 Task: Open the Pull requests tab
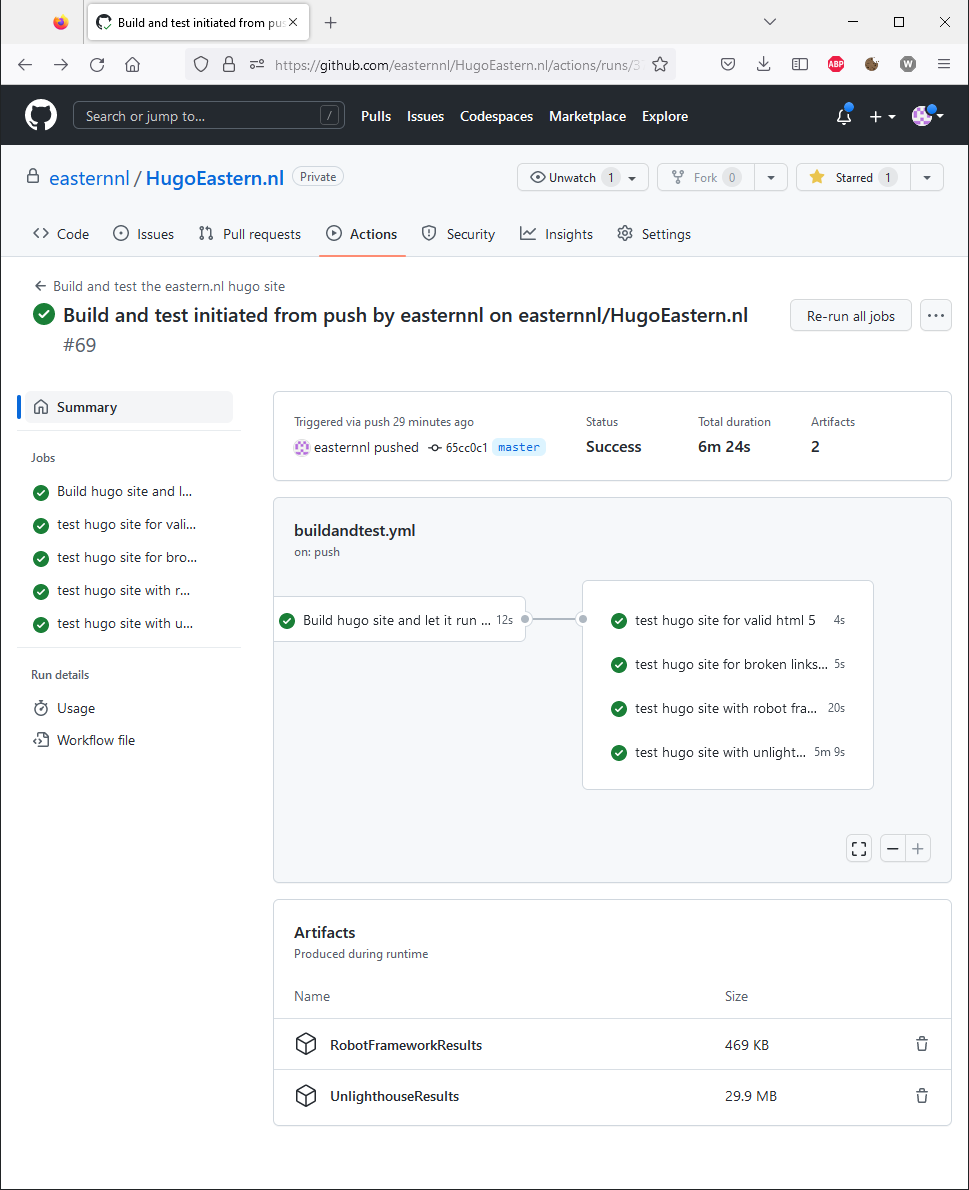click(x=250, y=234)
